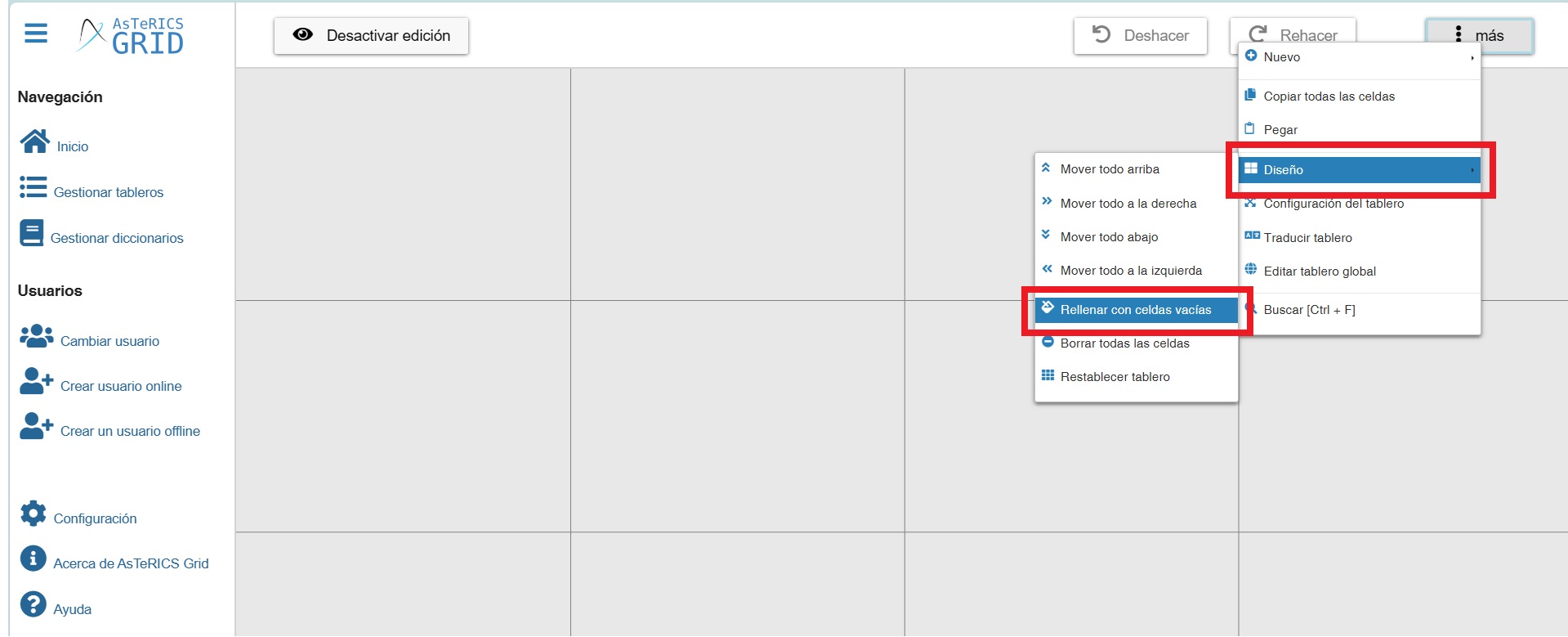Click the Acerca de info icon
1568x637 pixels.
pyautogui.click(x=34, y=558)
